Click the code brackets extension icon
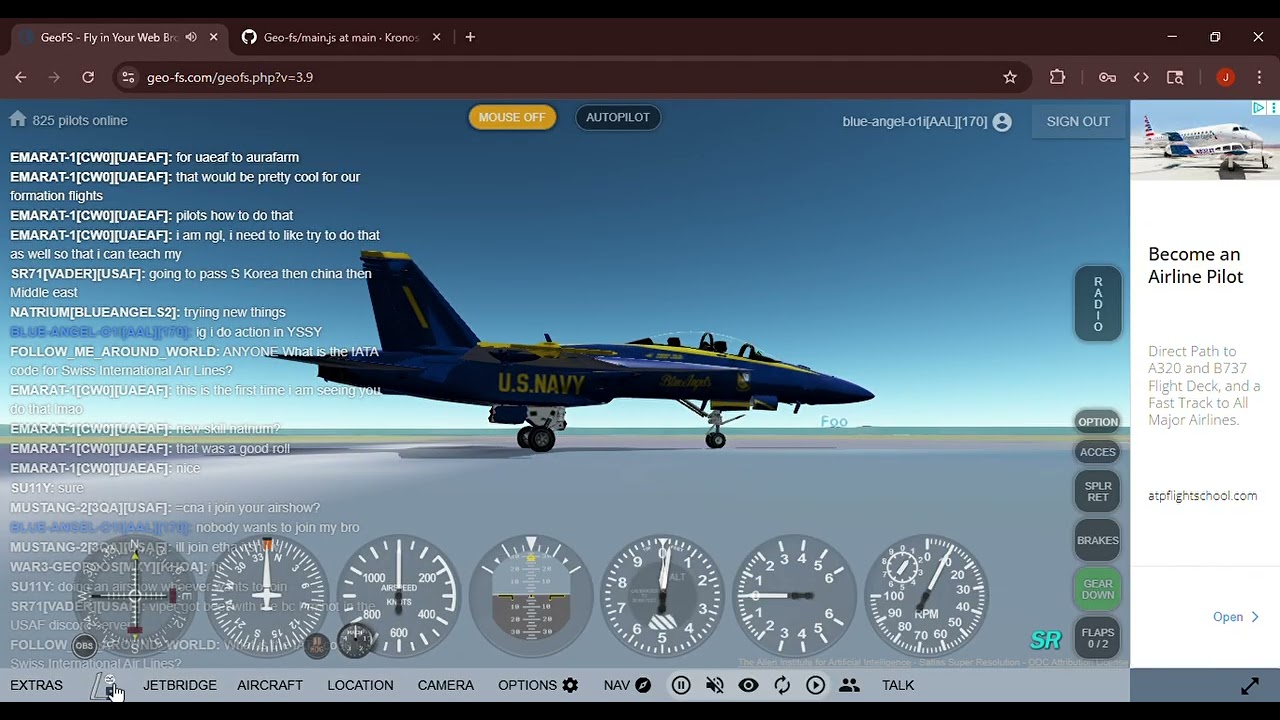Viewport: 1280px width, 720px height. (1141, 77)
